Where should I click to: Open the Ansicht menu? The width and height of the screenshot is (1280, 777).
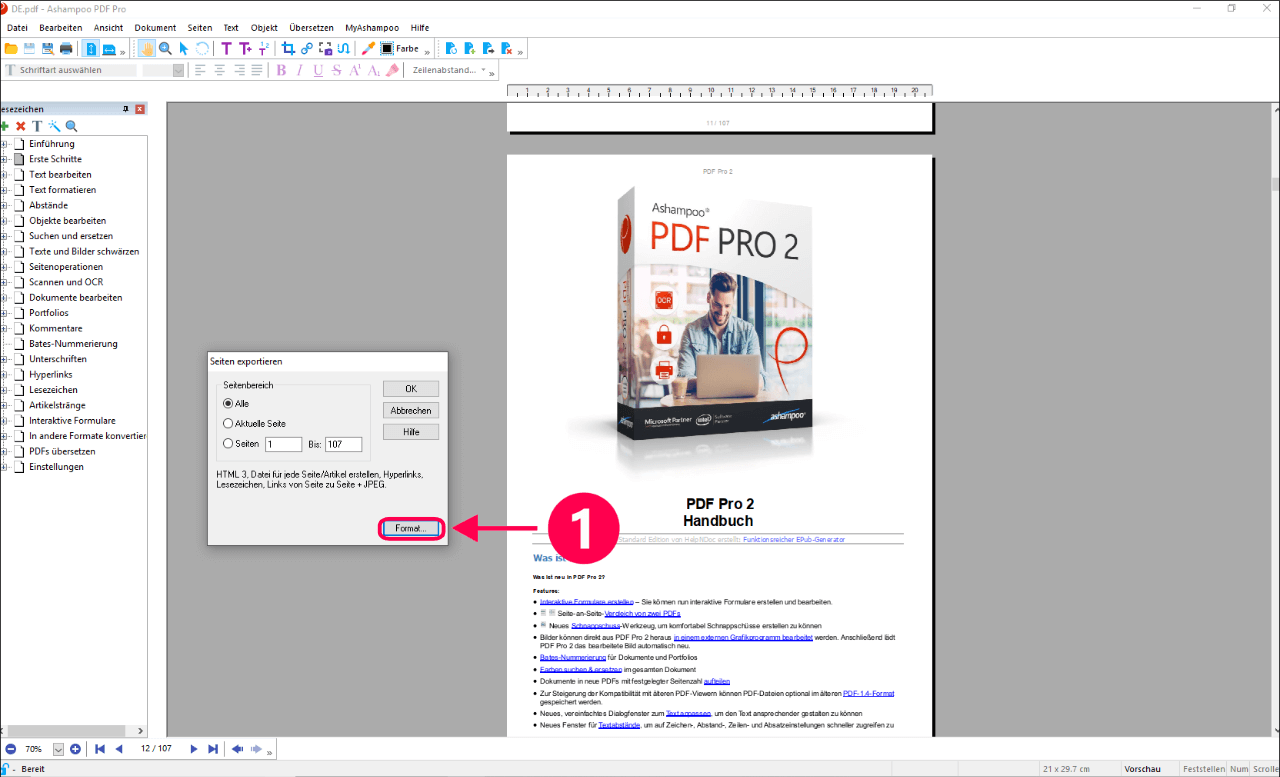[108, 28]
